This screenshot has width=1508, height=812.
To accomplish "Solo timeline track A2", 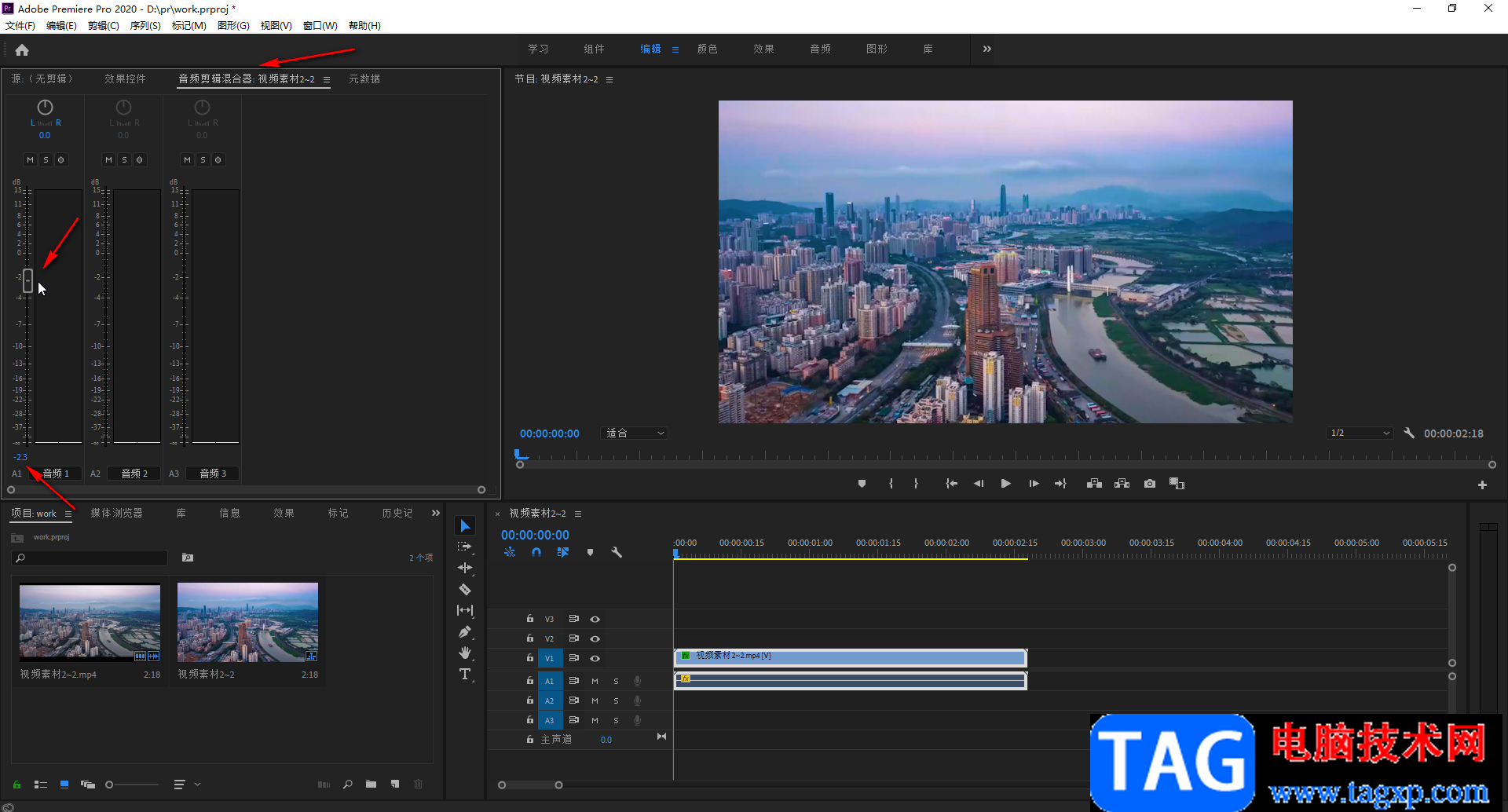I will point(616,700).
